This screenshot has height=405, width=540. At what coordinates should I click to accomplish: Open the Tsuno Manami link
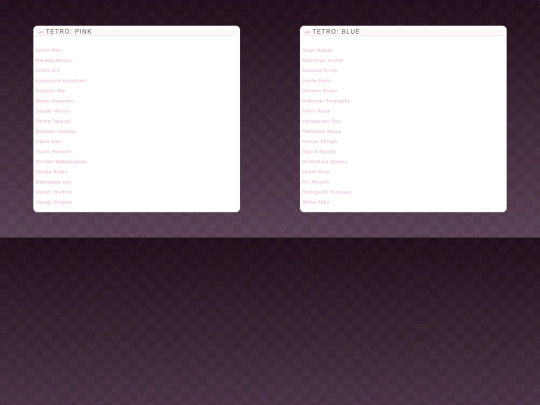pos(53,152)
